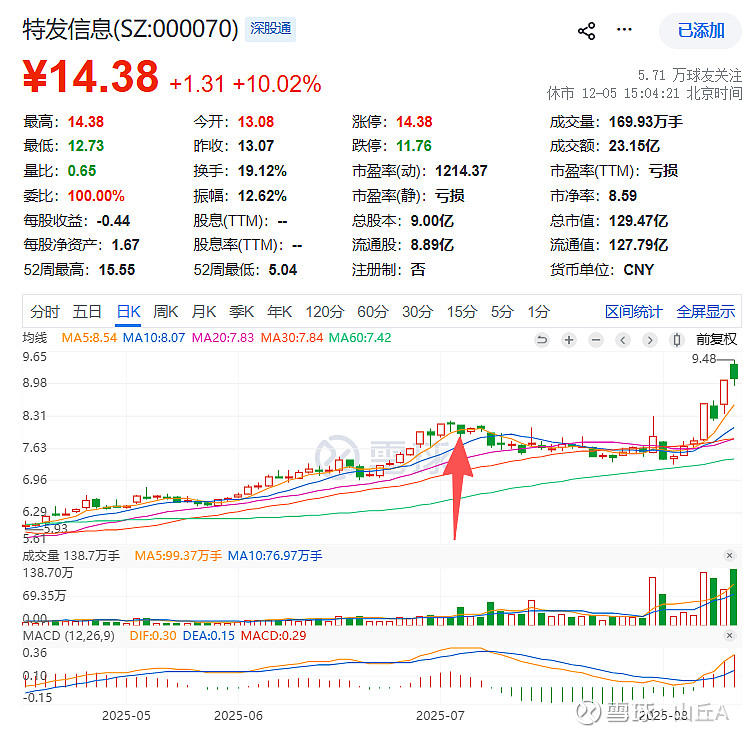Click the 换手 19.12% value

tap(262, 171)
